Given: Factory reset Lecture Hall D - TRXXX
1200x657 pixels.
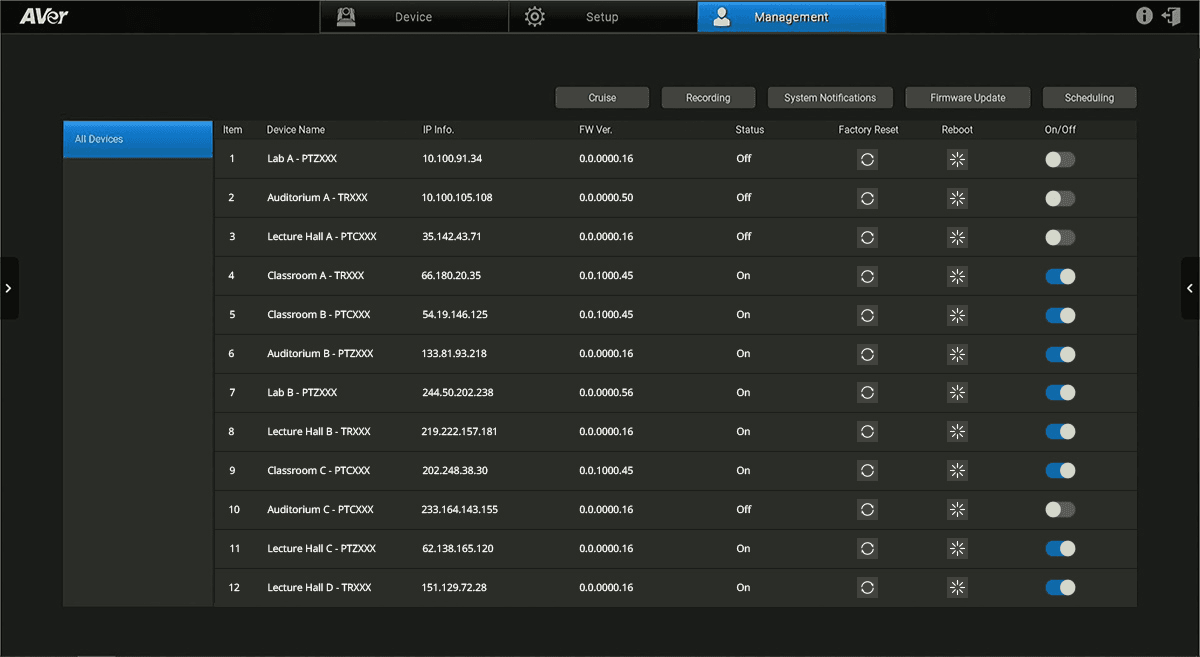Looking at the screenshot, I should [868, 588].
